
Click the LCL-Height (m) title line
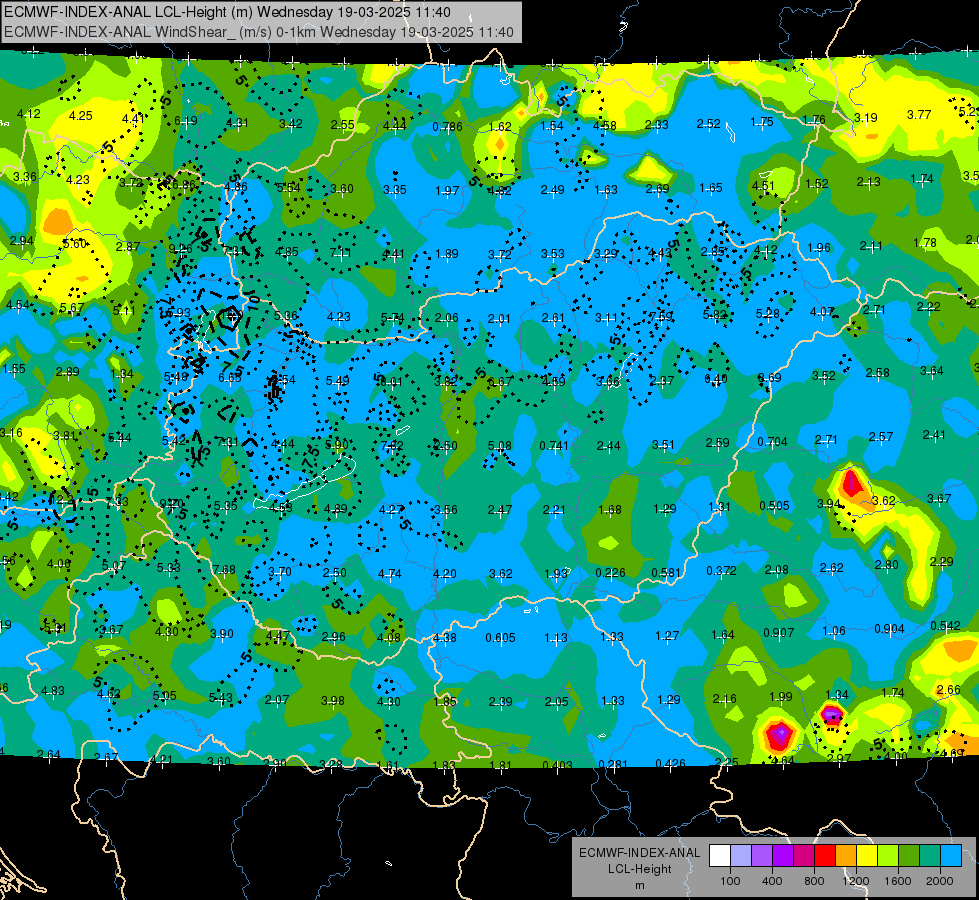click(x=227, y=12)
